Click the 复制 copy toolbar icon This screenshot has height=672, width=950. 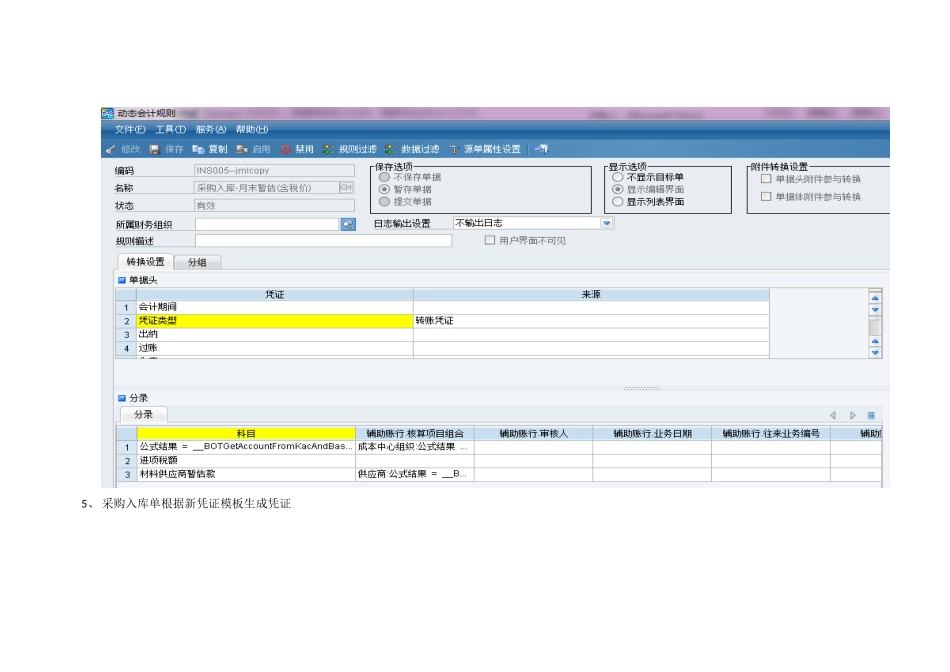coord(198,149)
